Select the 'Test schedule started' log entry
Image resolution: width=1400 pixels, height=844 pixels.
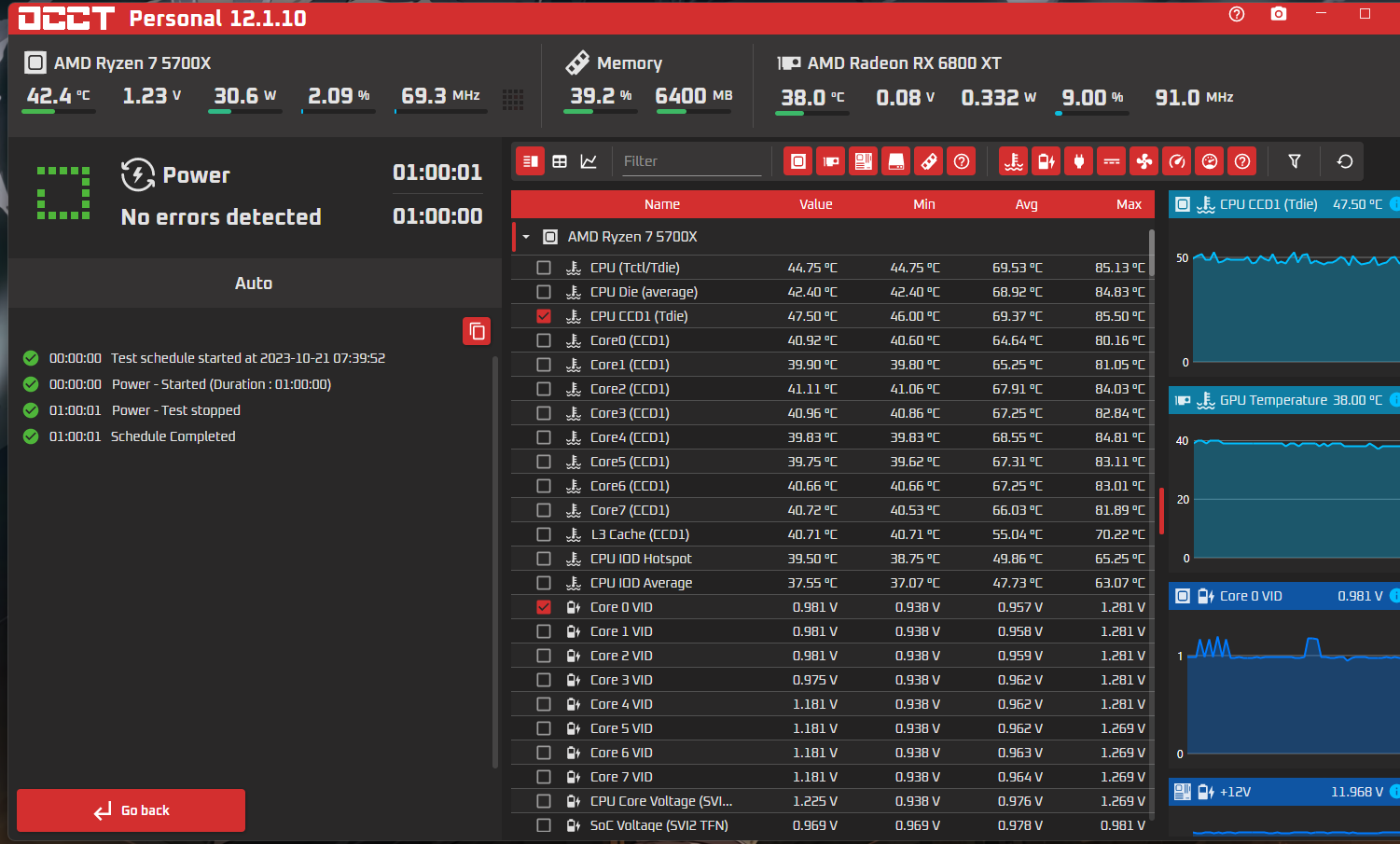click(x=248, y=358)
